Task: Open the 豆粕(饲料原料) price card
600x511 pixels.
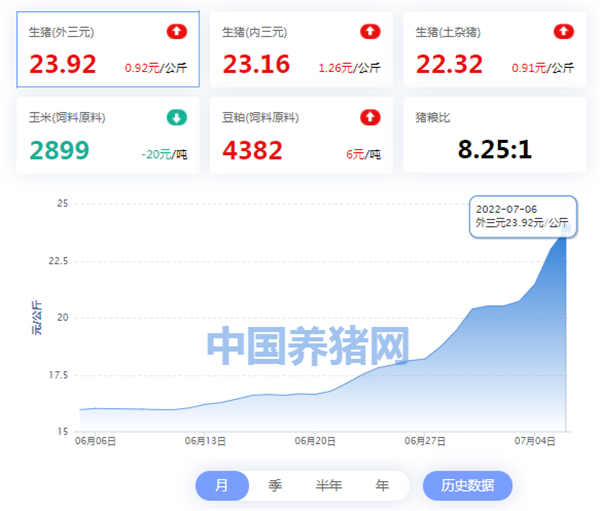Action: coord(301,135)
